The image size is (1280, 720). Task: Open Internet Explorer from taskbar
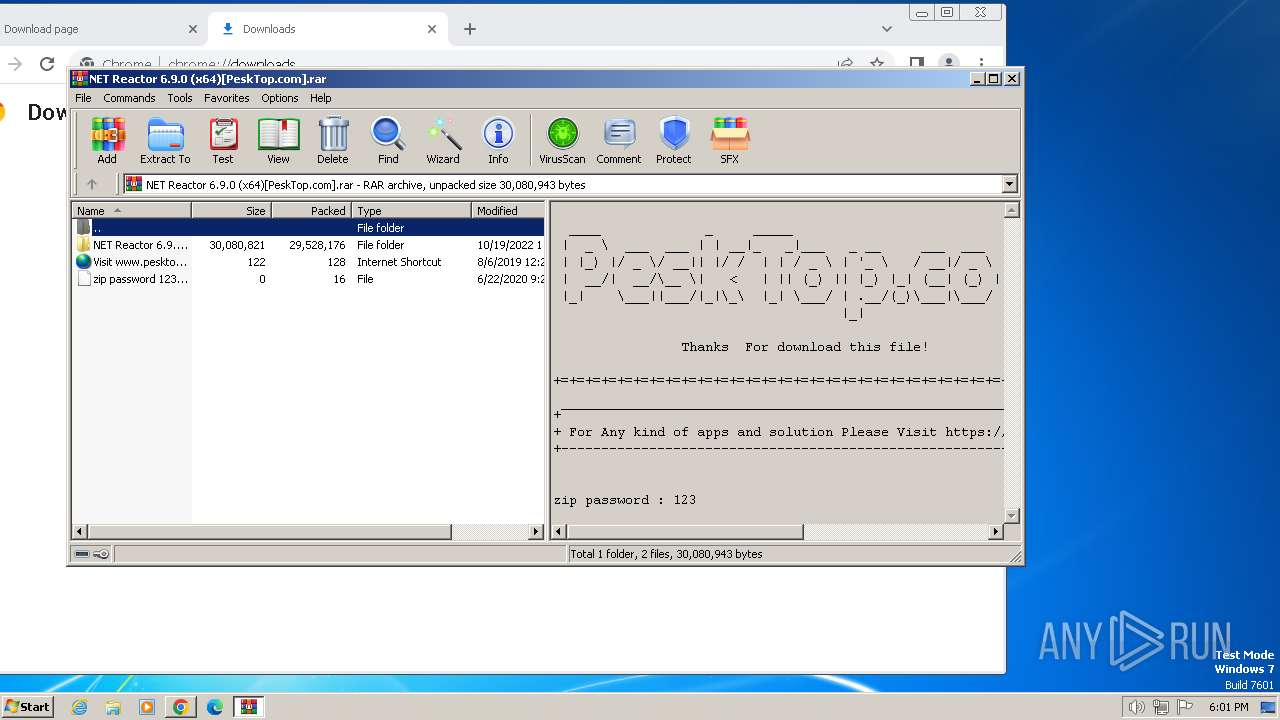(x=80, y=707)
